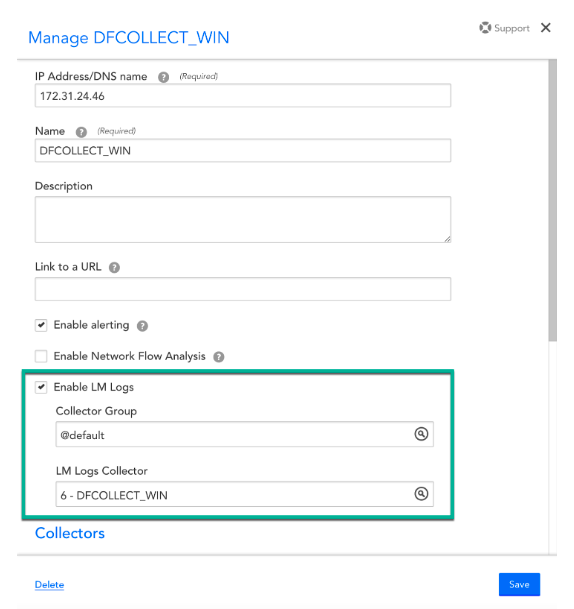The image size is (574, 609).
Task: Open Collector Group search icon
Action: click(x=421, y=434)
